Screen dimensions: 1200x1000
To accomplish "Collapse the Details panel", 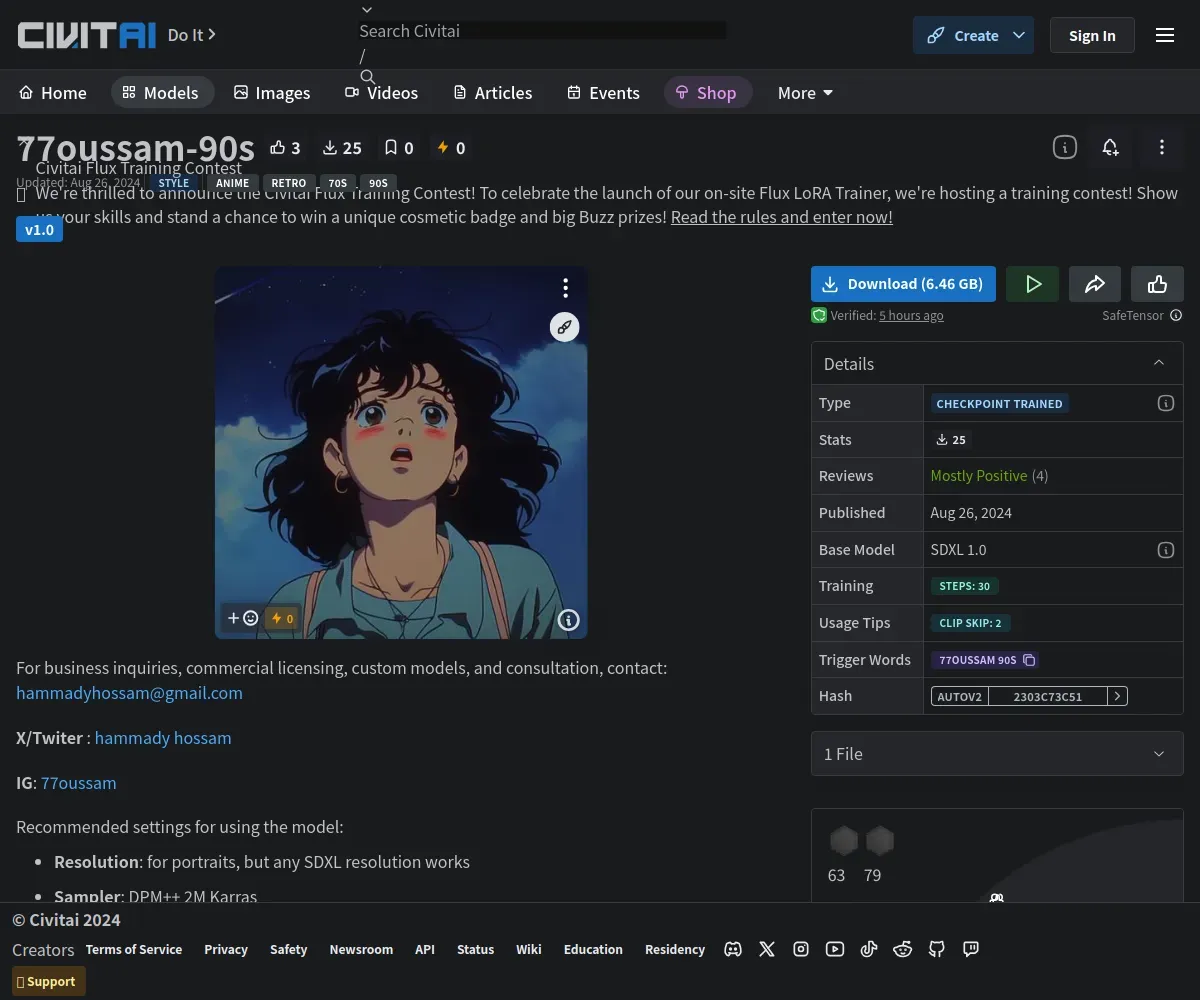I will pyautogui.click(x=1159, y=363).
